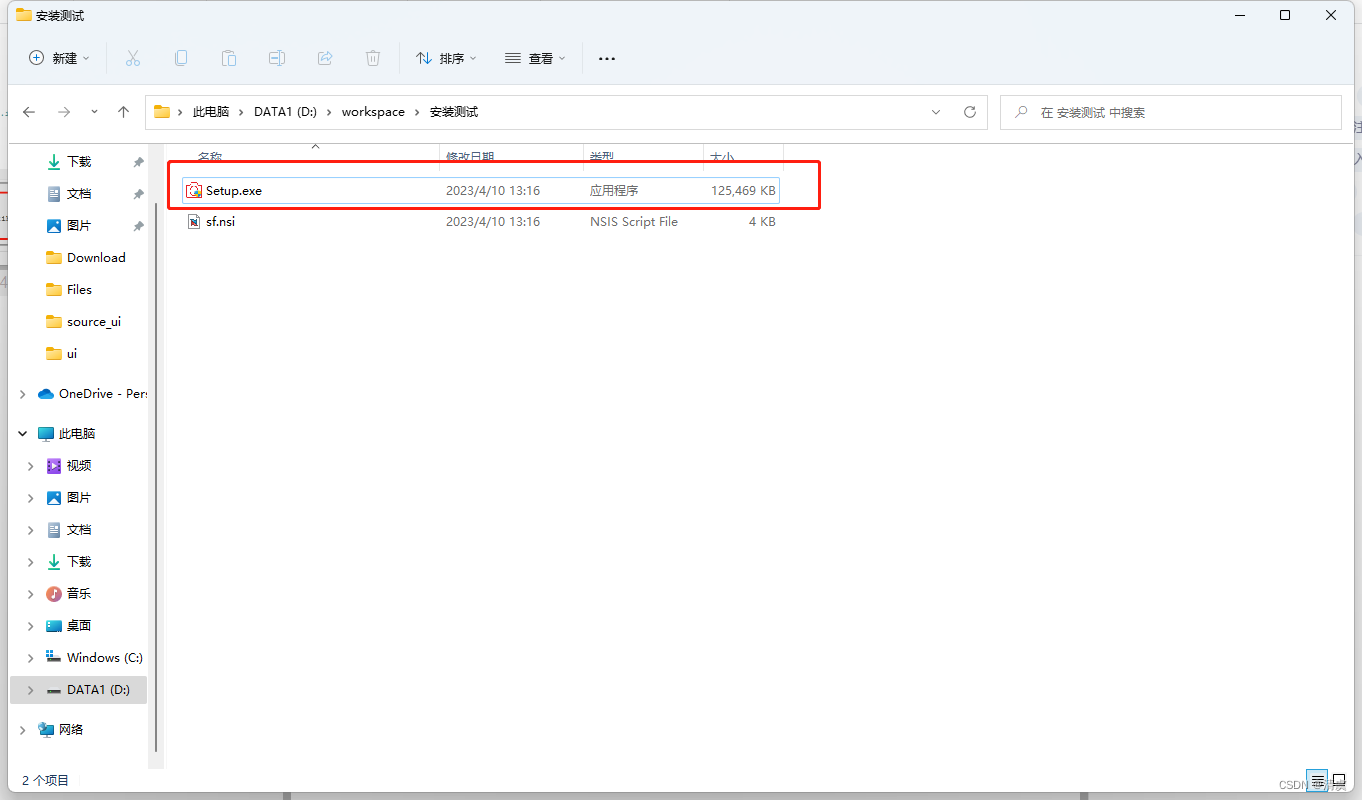
Task: Open the Files folder in sidebar
Action: click(79, 289)
